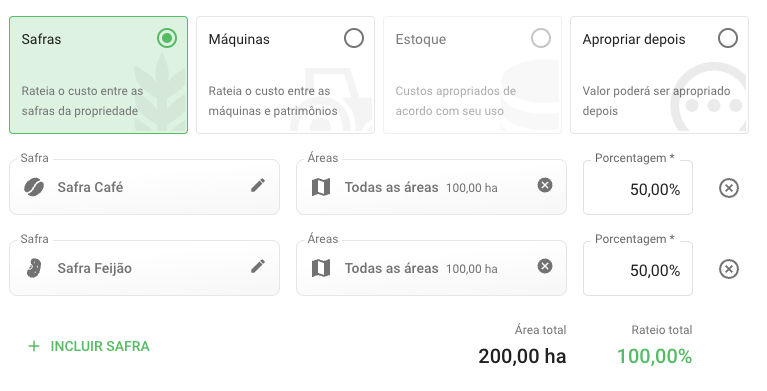Open the Safra Café selector field
Screen dimensions: 767x391
pyautogui.click(x=144, y=187)
